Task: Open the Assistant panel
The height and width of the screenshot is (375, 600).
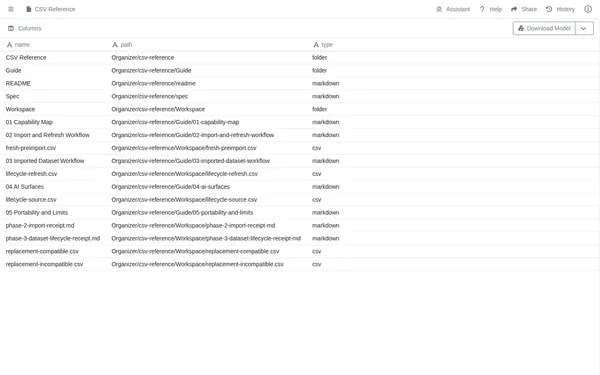Action: tap(453, 9)
